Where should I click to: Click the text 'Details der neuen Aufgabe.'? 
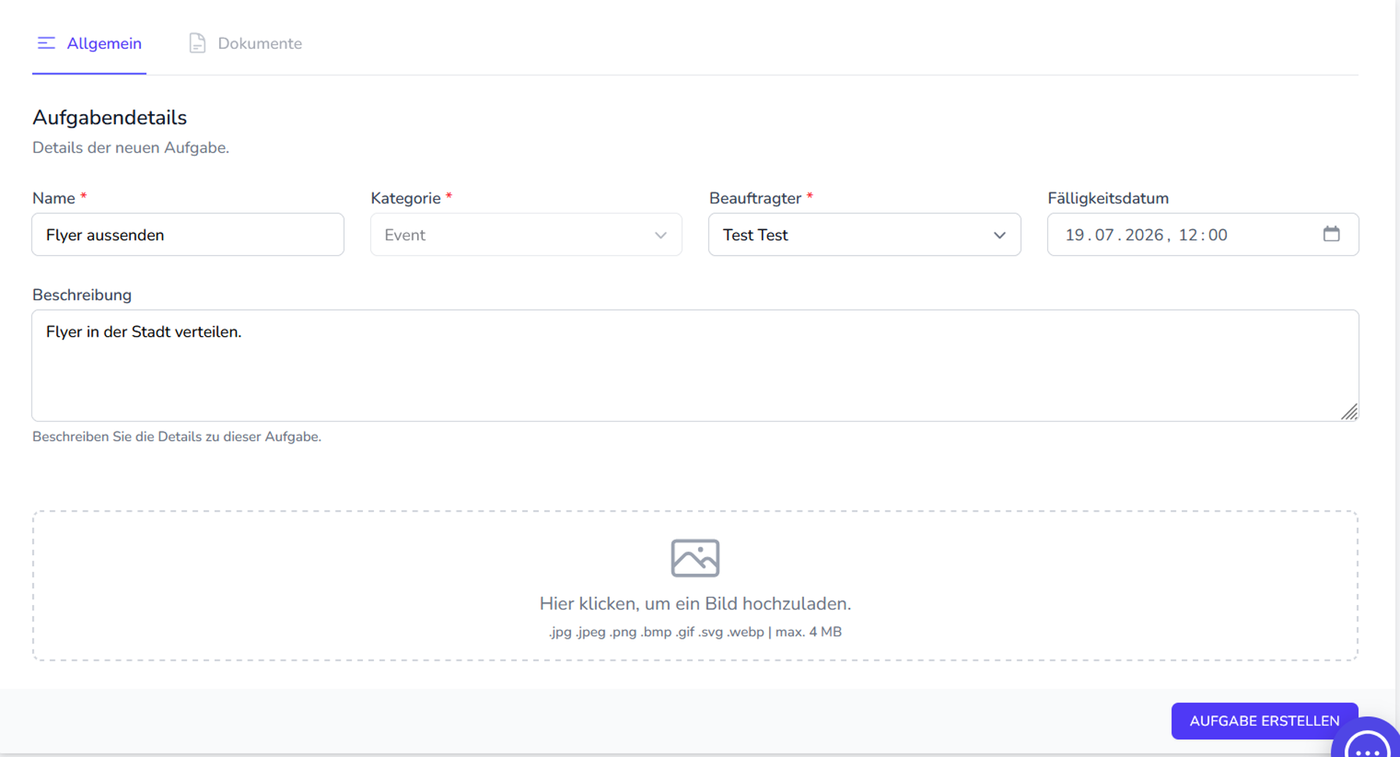pos(131,148)
